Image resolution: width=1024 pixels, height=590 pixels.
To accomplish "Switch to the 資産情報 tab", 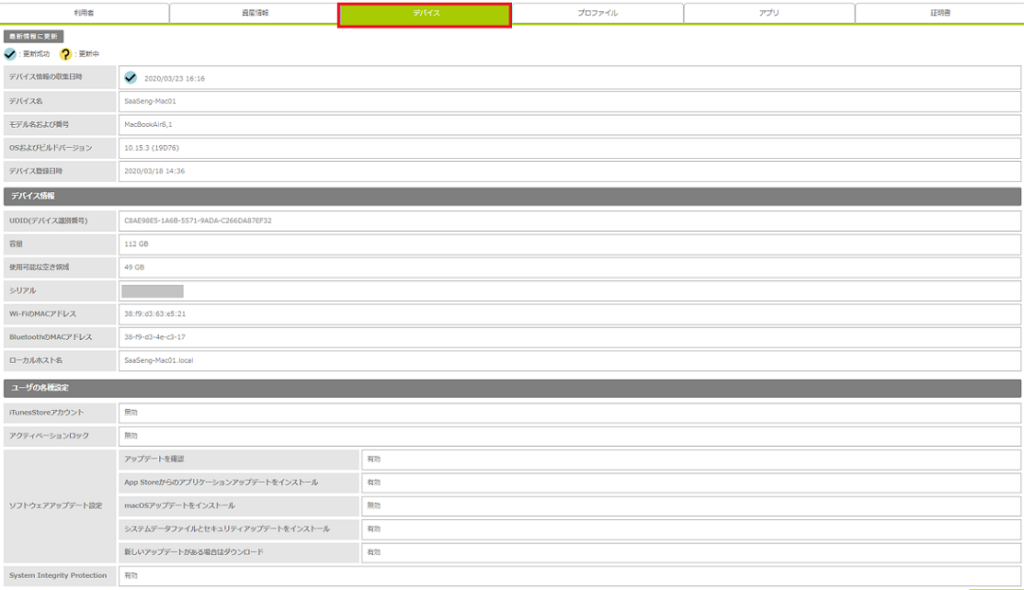I will click(255, 14).
